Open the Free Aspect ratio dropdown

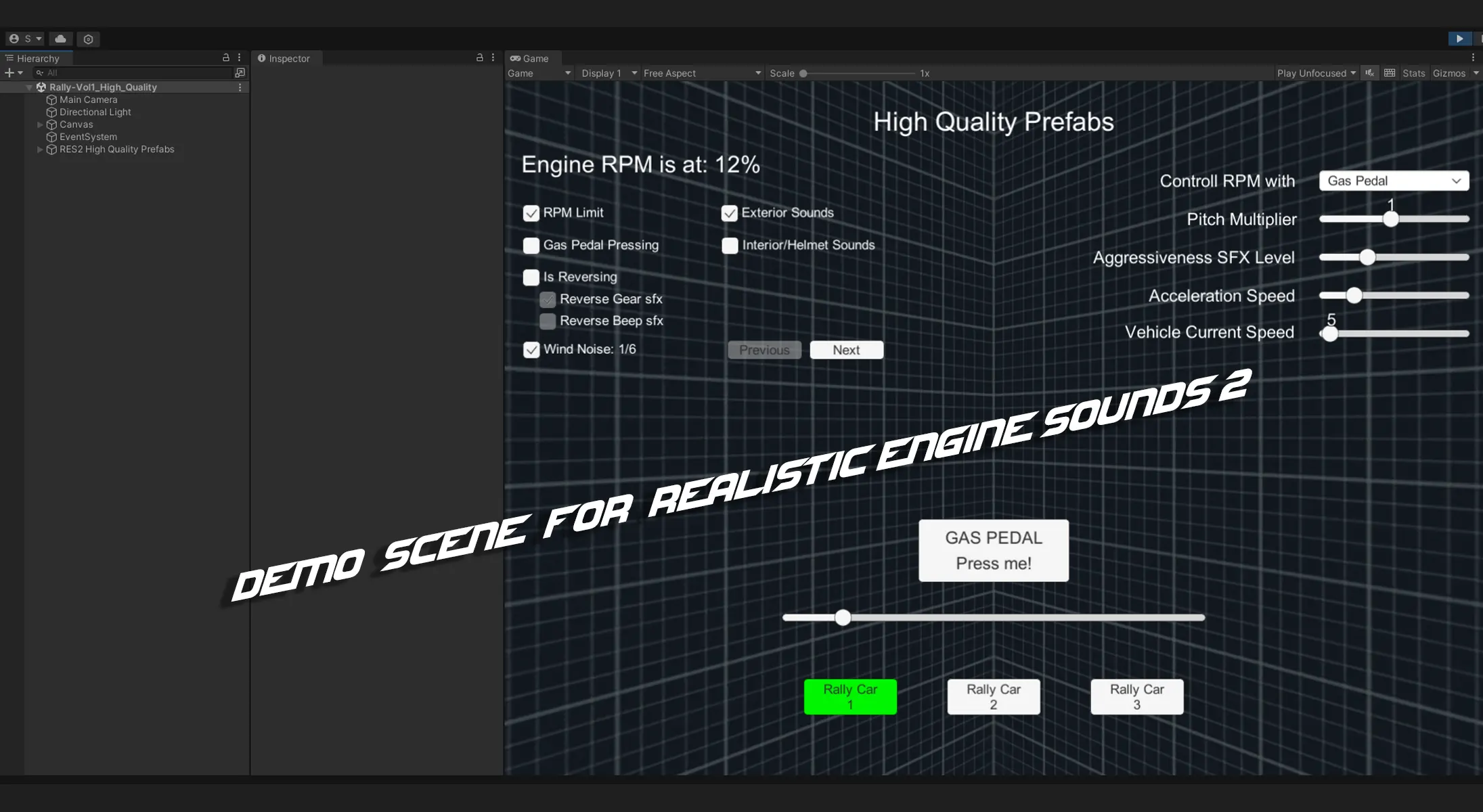tap(701, 73)
